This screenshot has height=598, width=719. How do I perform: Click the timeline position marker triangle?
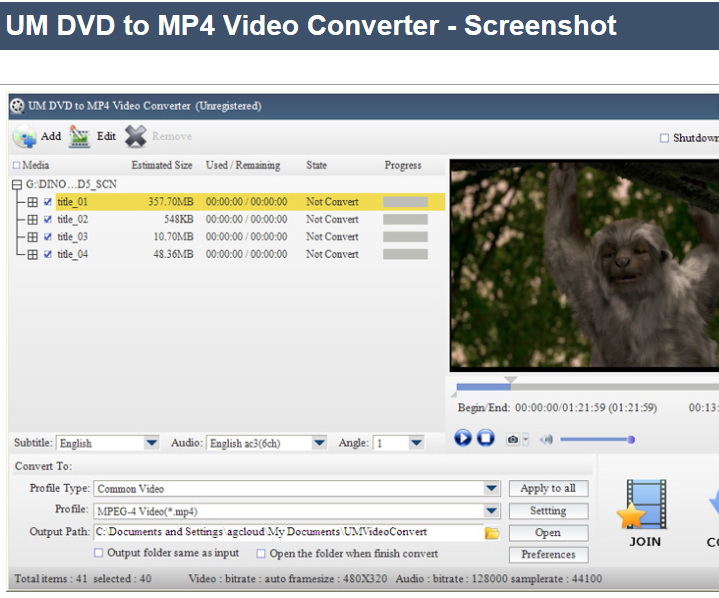[x=510, y=380]
